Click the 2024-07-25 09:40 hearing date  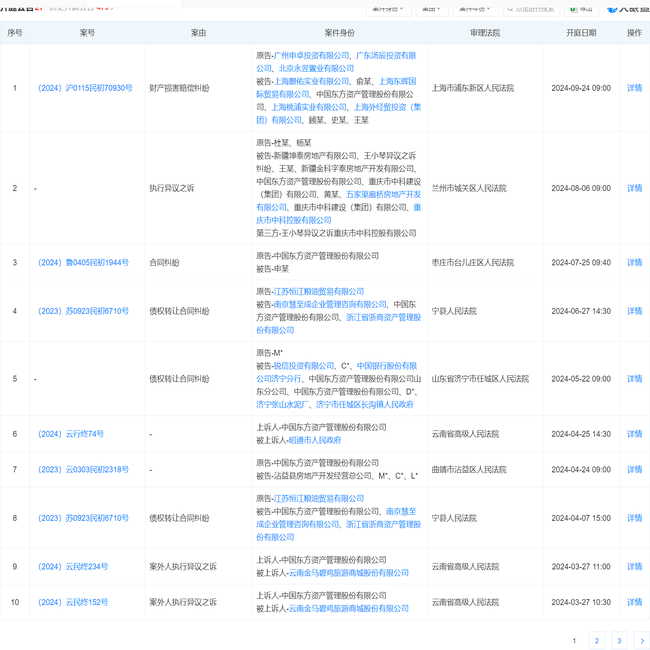coord(581,262)
